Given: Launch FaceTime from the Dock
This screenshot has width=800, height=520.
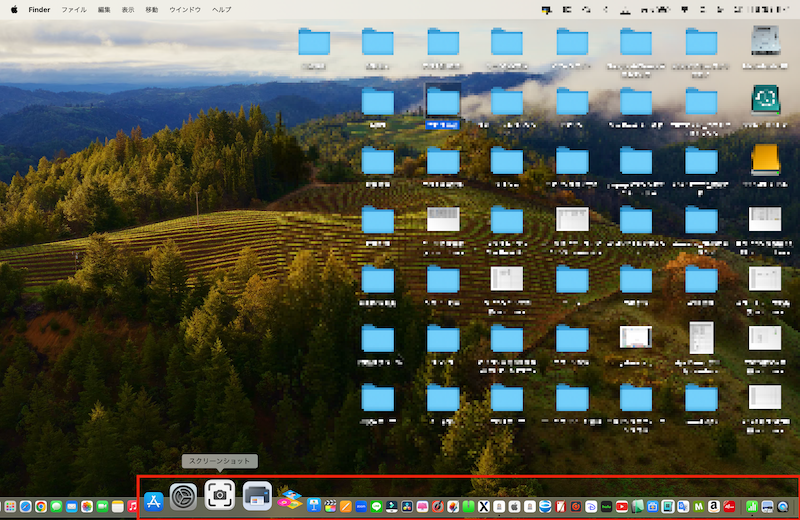Looking at the screenshot, I should (102, 506).
